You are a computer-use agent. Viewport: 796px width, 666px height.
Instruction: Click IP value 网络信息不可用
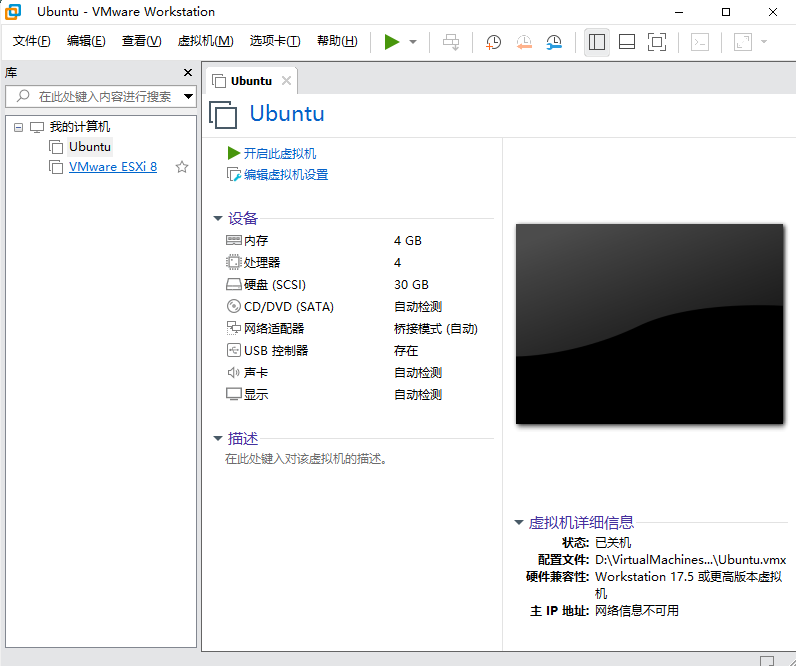pos(637,610)
